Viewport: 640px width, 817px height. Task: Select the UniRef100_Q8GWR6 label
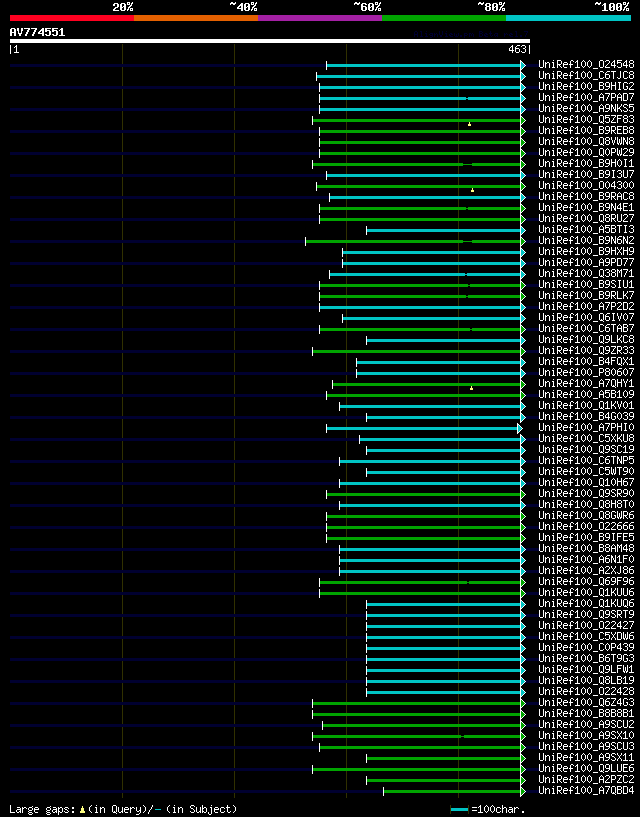[586, 515]
